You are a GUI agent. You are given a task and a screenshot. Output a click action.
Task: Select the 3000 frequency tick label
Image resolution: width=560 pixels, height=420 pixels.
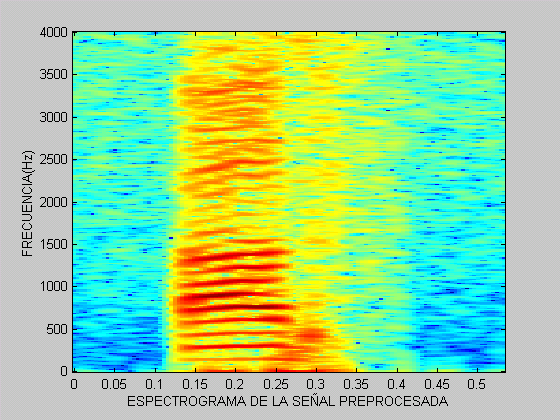pyautogui.click(x=54, y=118)
